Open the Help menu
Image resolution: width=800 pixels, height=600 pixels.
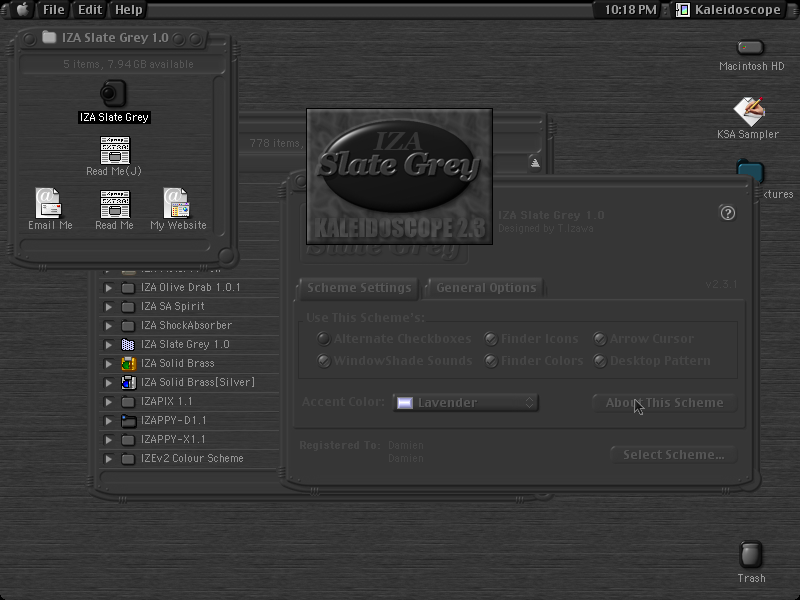pyautogui.click(x=129, y=10)
